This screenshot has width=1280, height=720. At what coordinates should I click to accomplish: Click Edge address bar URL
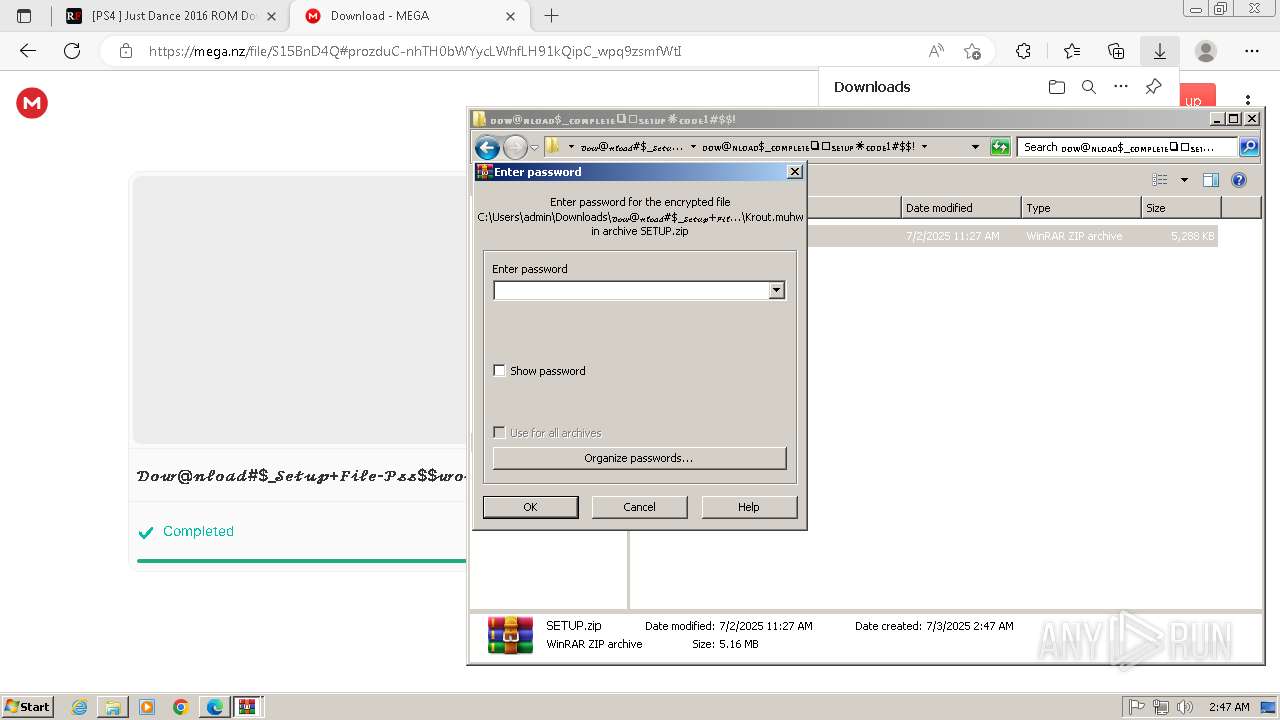pos(415,51)
